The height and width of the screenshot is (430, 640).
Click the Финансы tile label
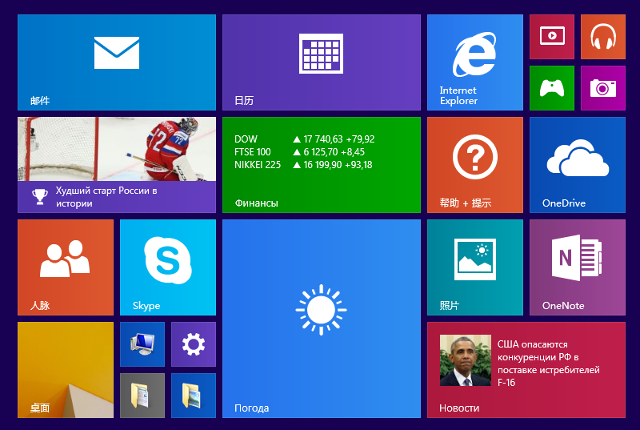[x=256, y=203]
